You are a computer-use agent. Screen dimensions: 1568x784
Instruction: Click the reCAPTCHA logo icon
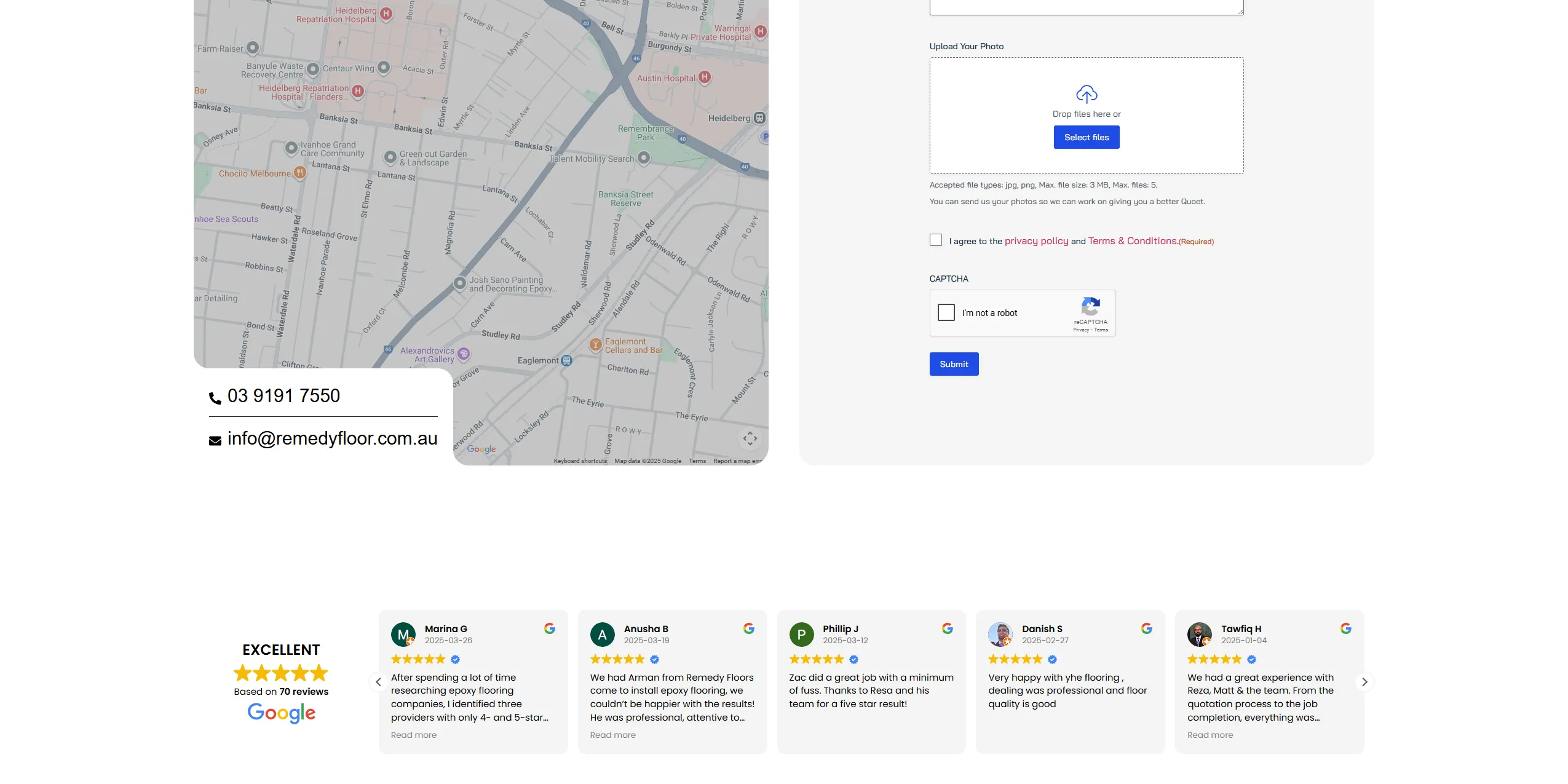click(x=1090, y=306)
